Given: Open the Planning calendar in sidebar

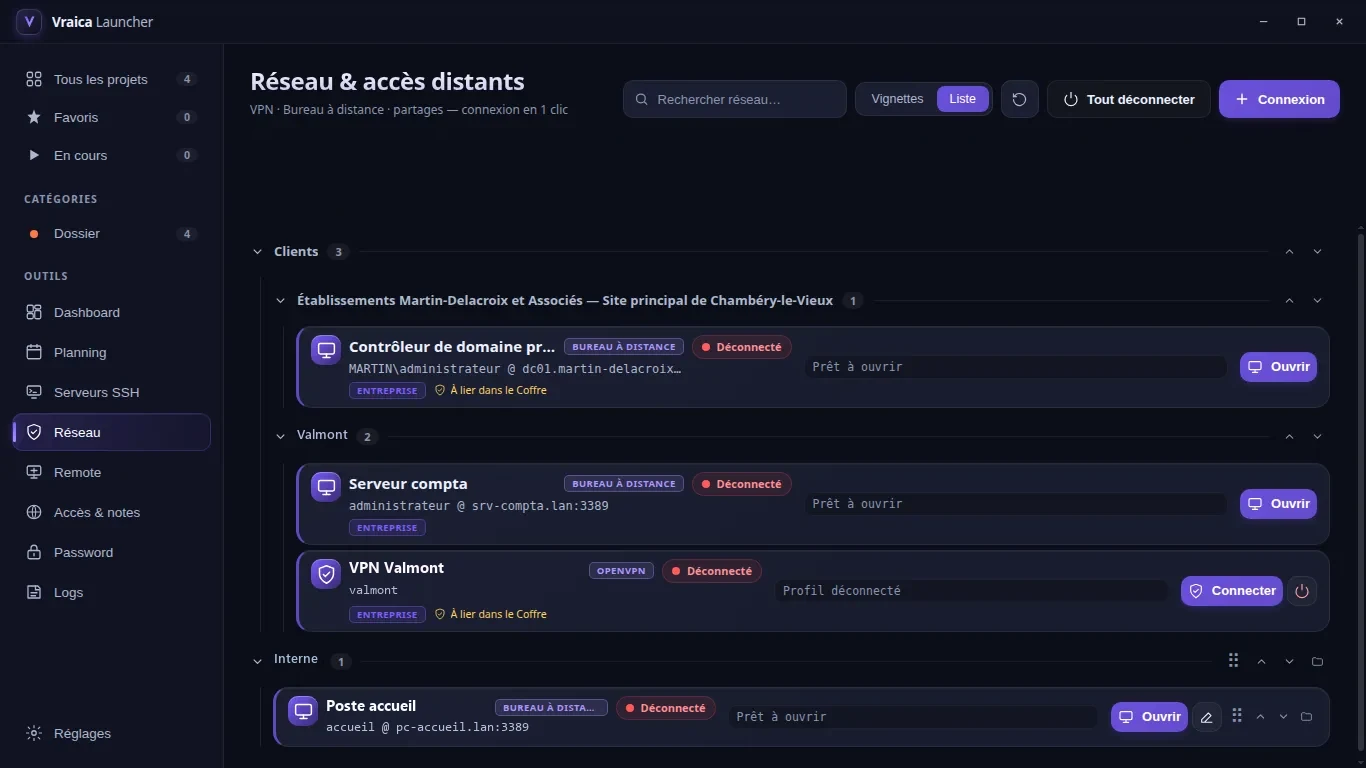Looking at the screenshot, I should click(x=111, y=352).
